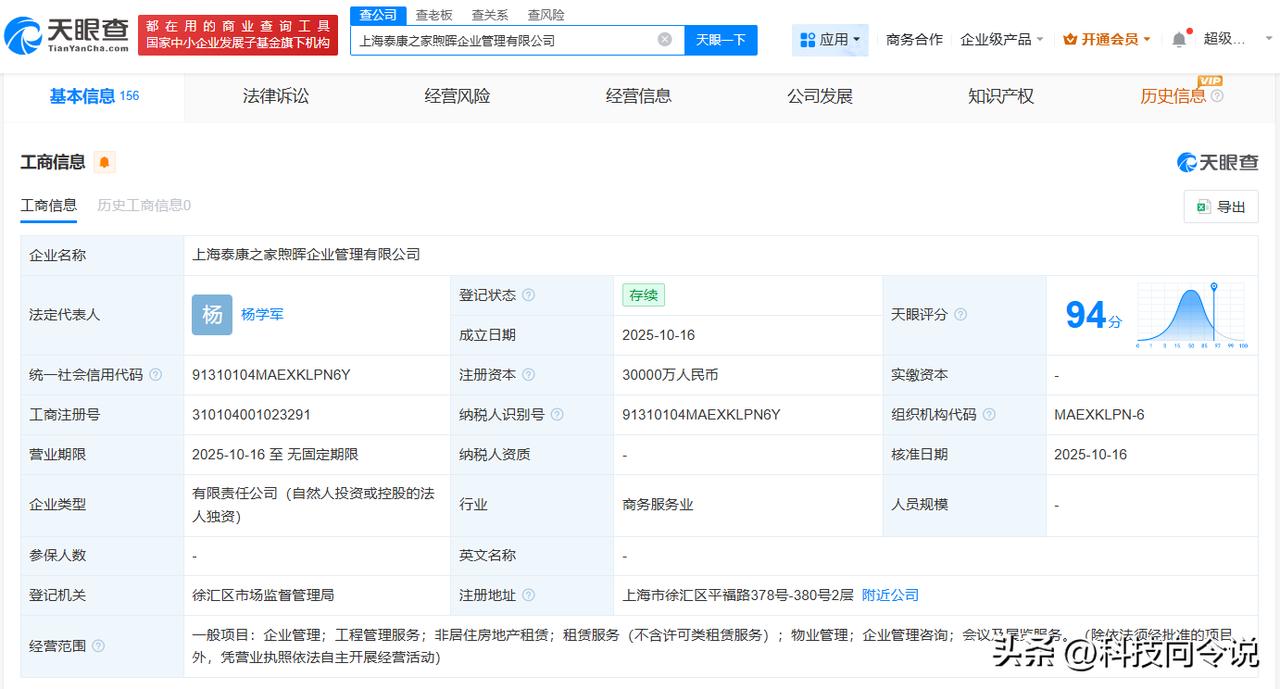Screen dimensions: 1280x689
Task: Open the 开通会员 dropdown
Action: [x=1107, y=40]
